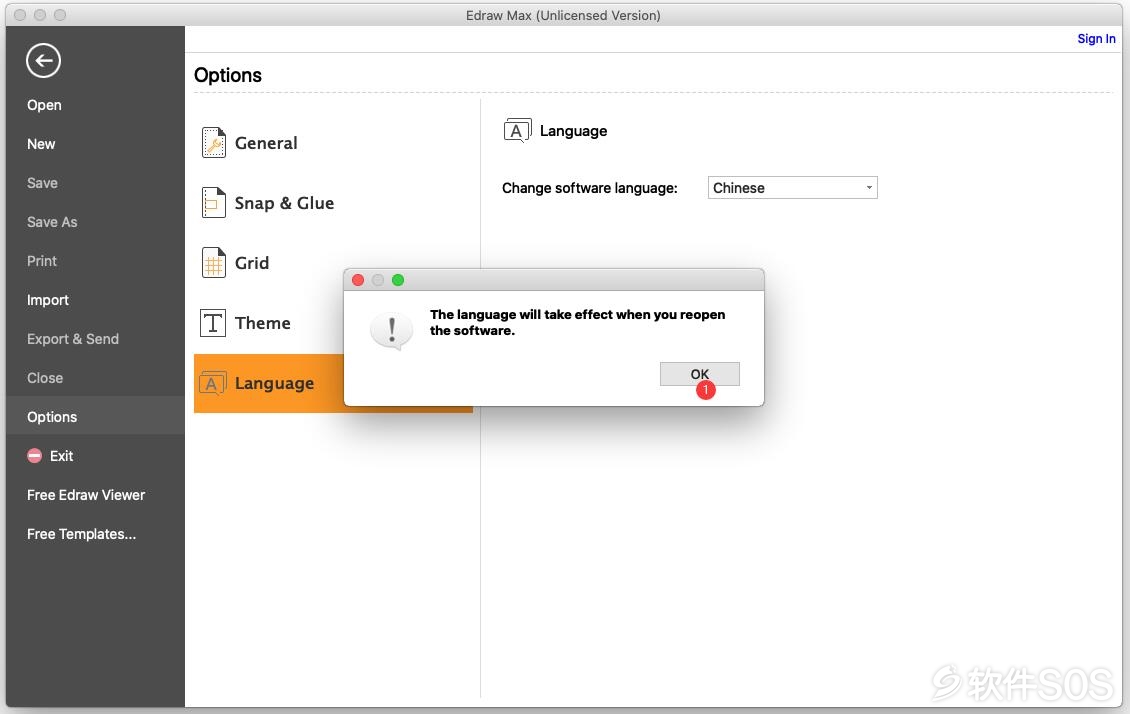
Task: Click the Grid page icon
Action: pyautogui.click(x=213, y=262)
